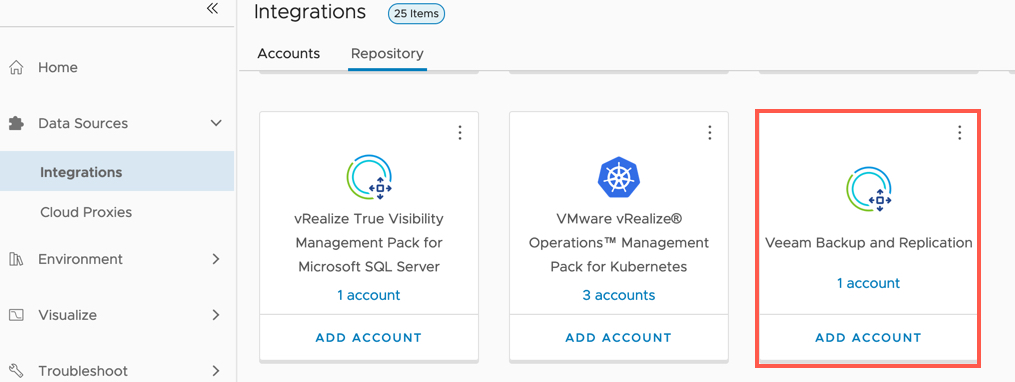Open Cloud Proxies in the sidebar
Screen dimensions: 1015x382
point(86,212)
